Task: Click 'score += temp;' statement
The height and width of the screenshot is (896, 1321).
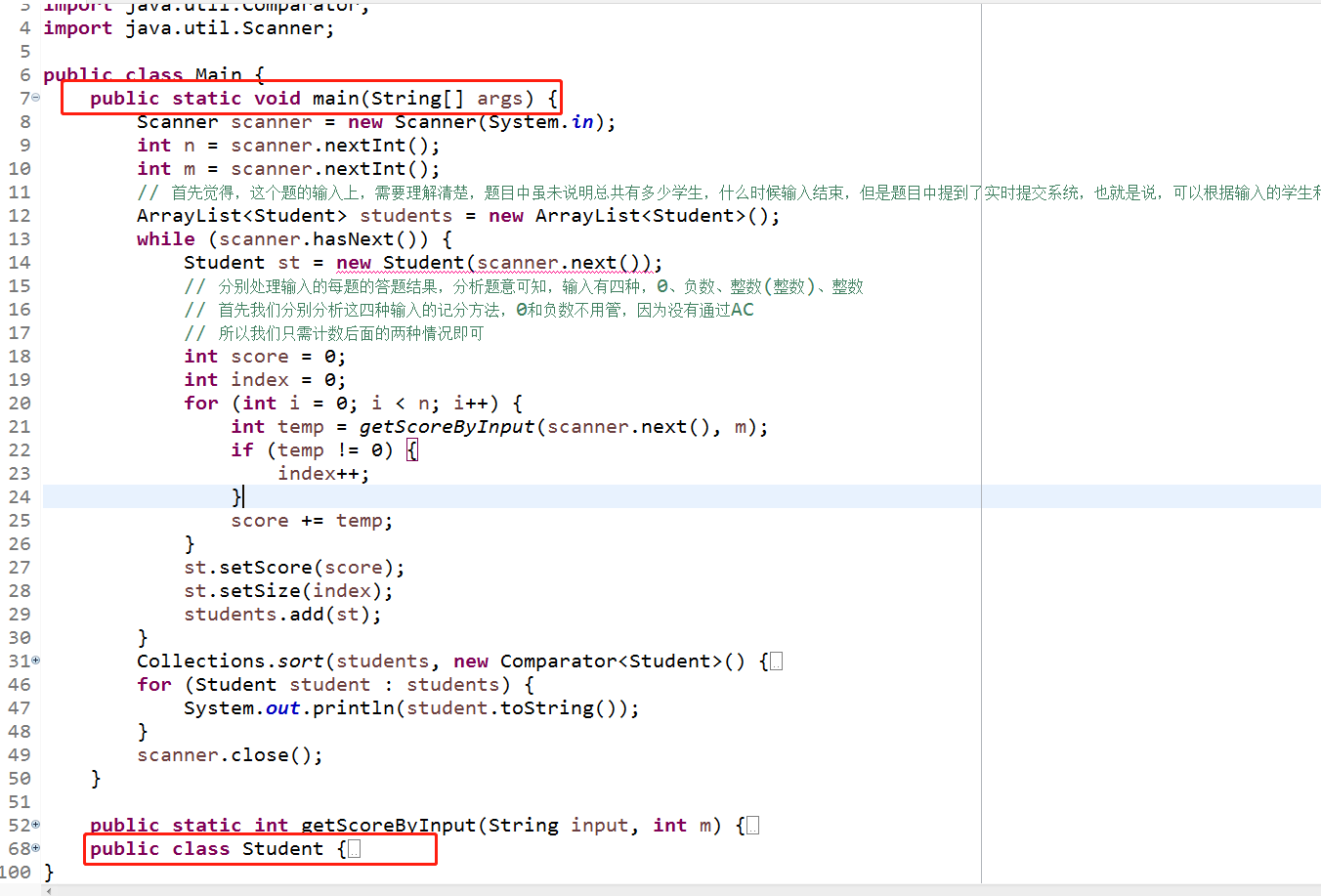Action: pos(312,521)
